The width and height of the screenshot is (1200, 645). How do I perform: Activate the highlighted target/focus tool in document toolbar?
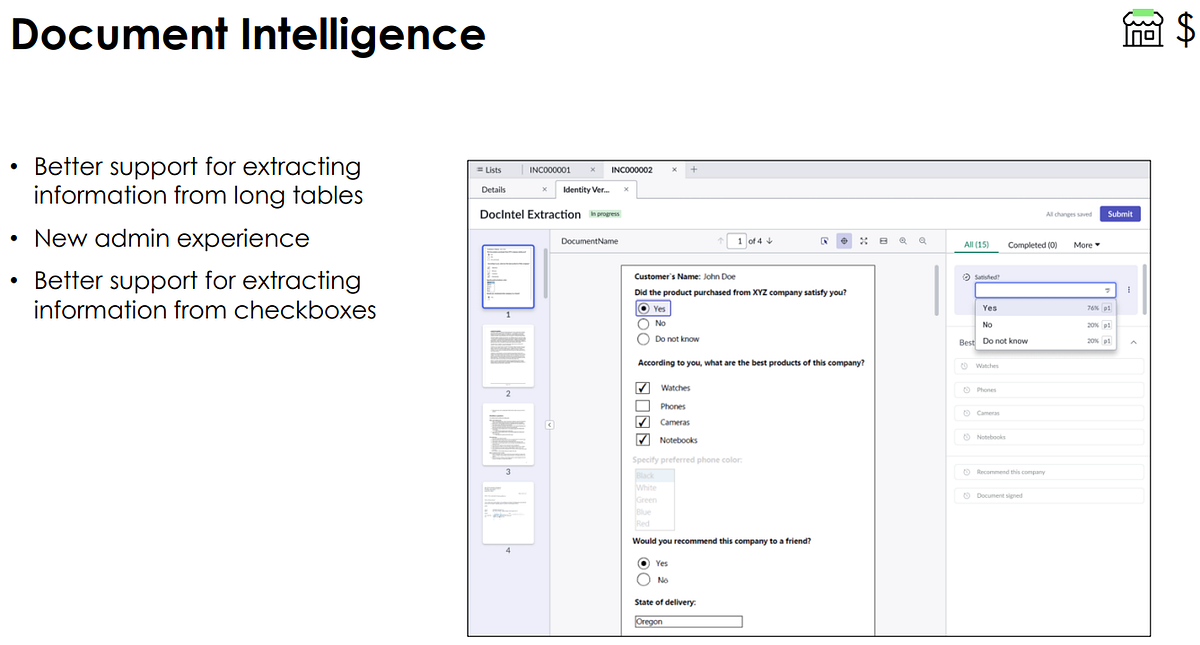(x=843, y=240)
